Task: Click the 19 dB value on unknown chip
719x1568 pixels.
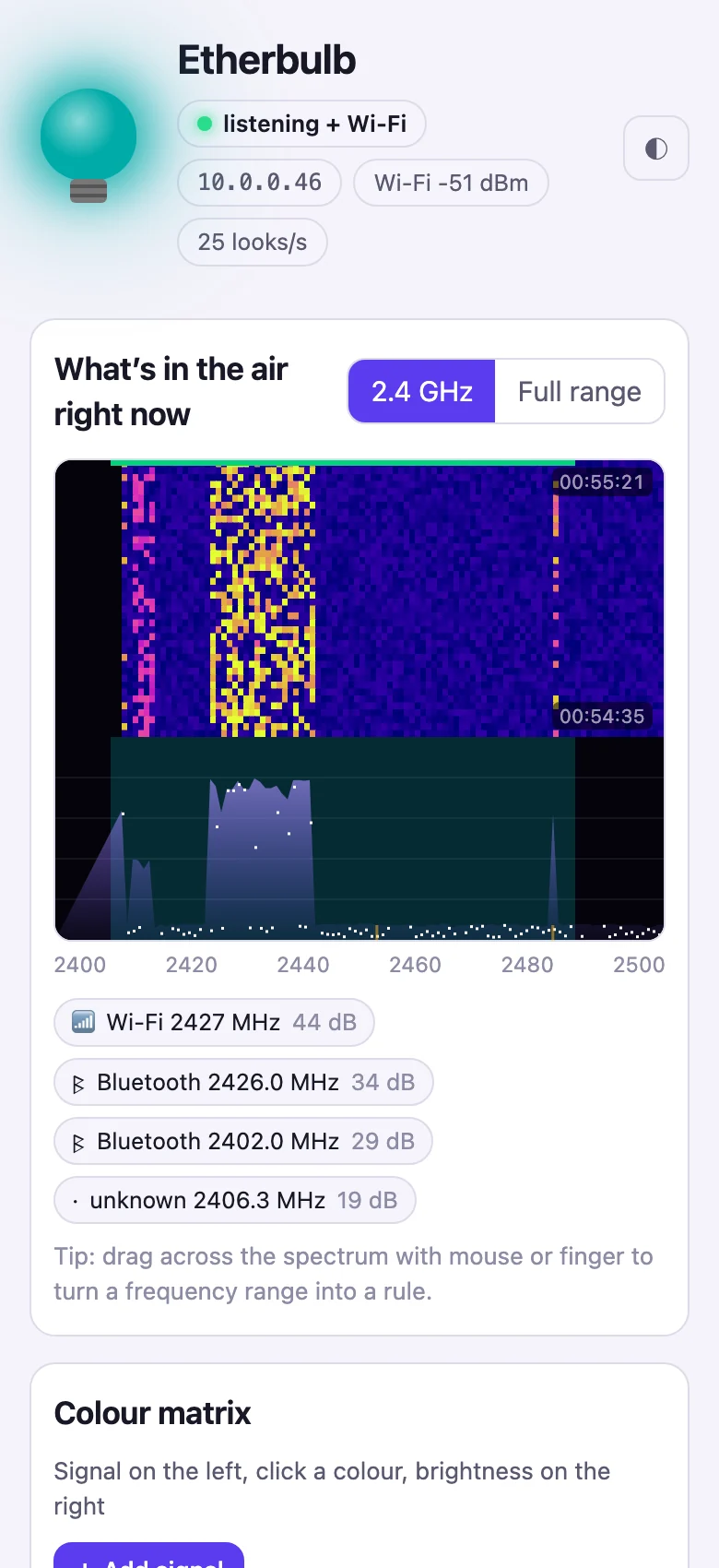Action: tap(367, 1200)
